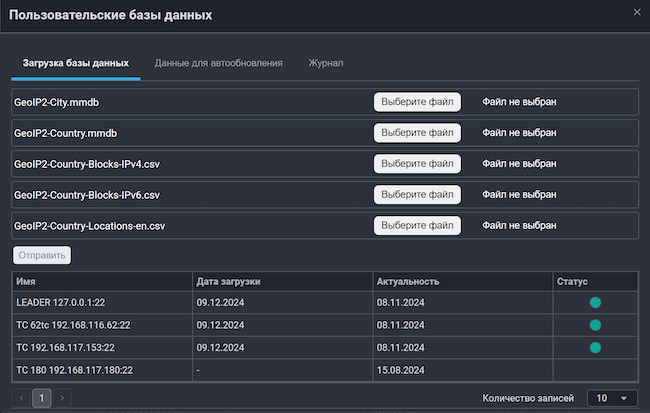Choose file for GeoIP2-Country.mmdb
The image size is (650, 413).
click(417, 133)
